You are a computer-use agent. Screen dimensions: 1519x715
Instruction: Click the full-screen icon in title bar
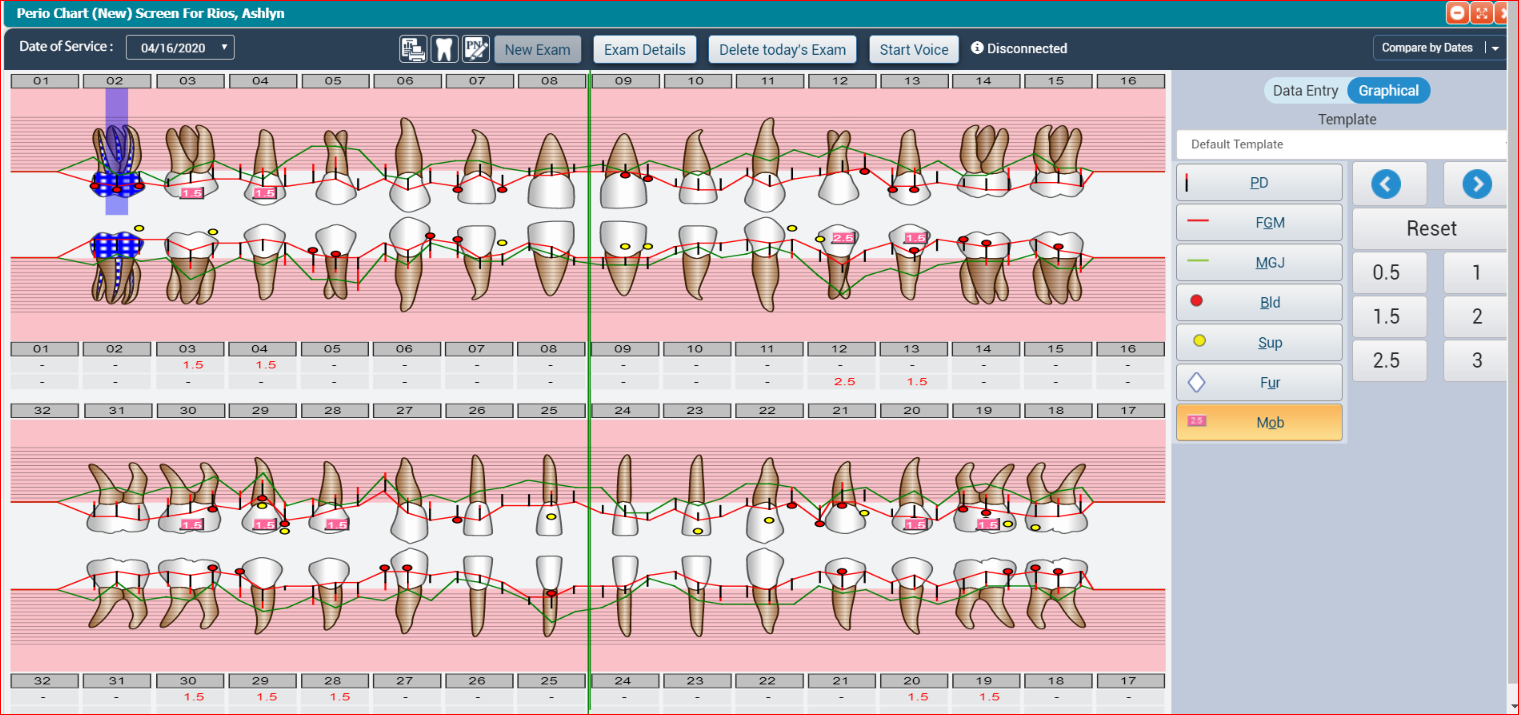click(1482, 13)
